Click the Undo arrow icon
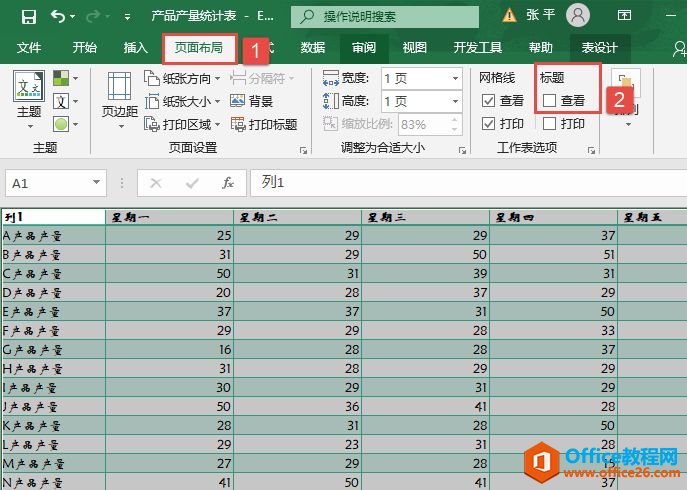The image size is (687, 490). pyautogui.click(x=58, y=16)
